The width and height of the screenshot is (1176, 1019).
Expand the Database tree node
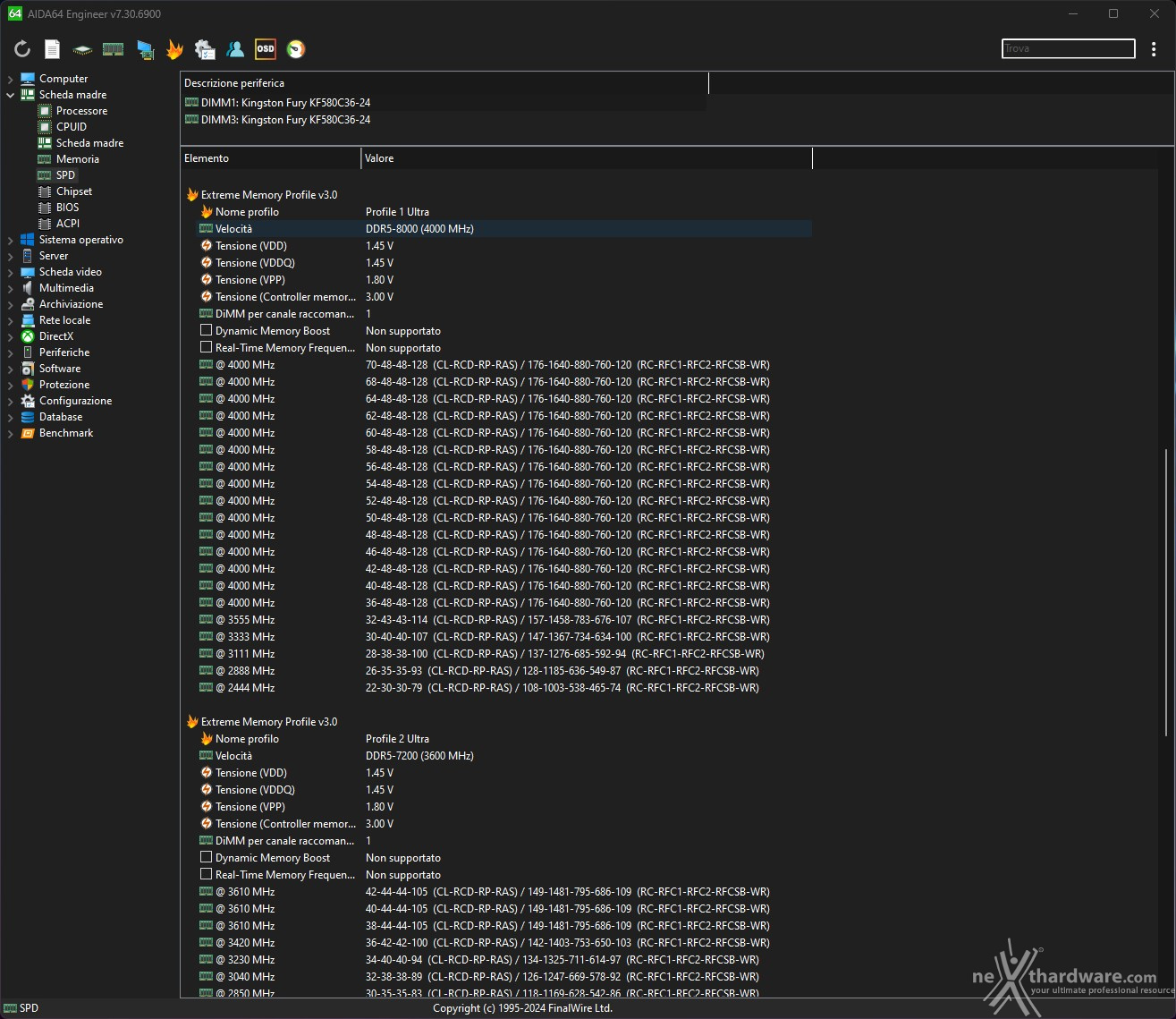(x=10, y=417)
